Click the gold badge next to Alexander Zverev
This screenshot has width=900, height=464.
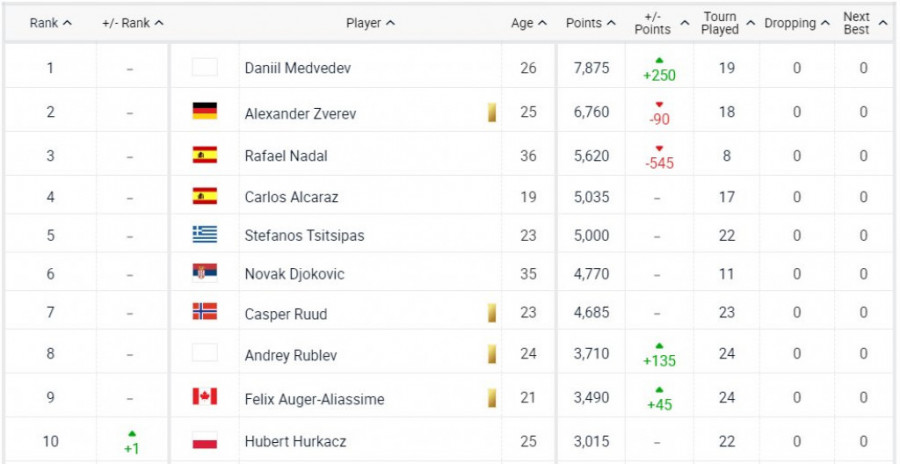pyautogui.click(x=492, y=112)
